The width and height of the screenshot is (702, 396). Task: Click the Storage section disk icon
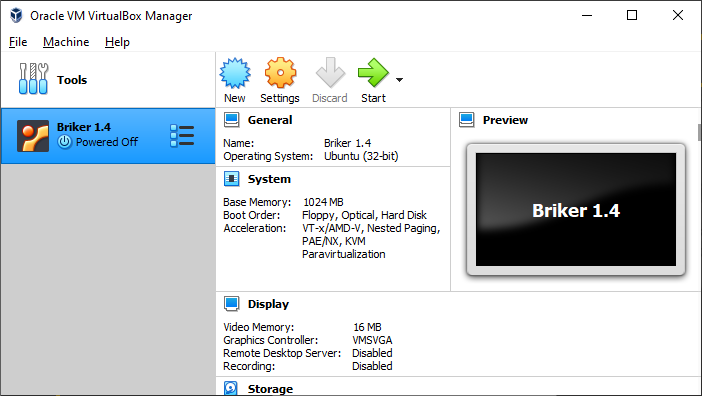pyautogui.click(x=231, y=388)
